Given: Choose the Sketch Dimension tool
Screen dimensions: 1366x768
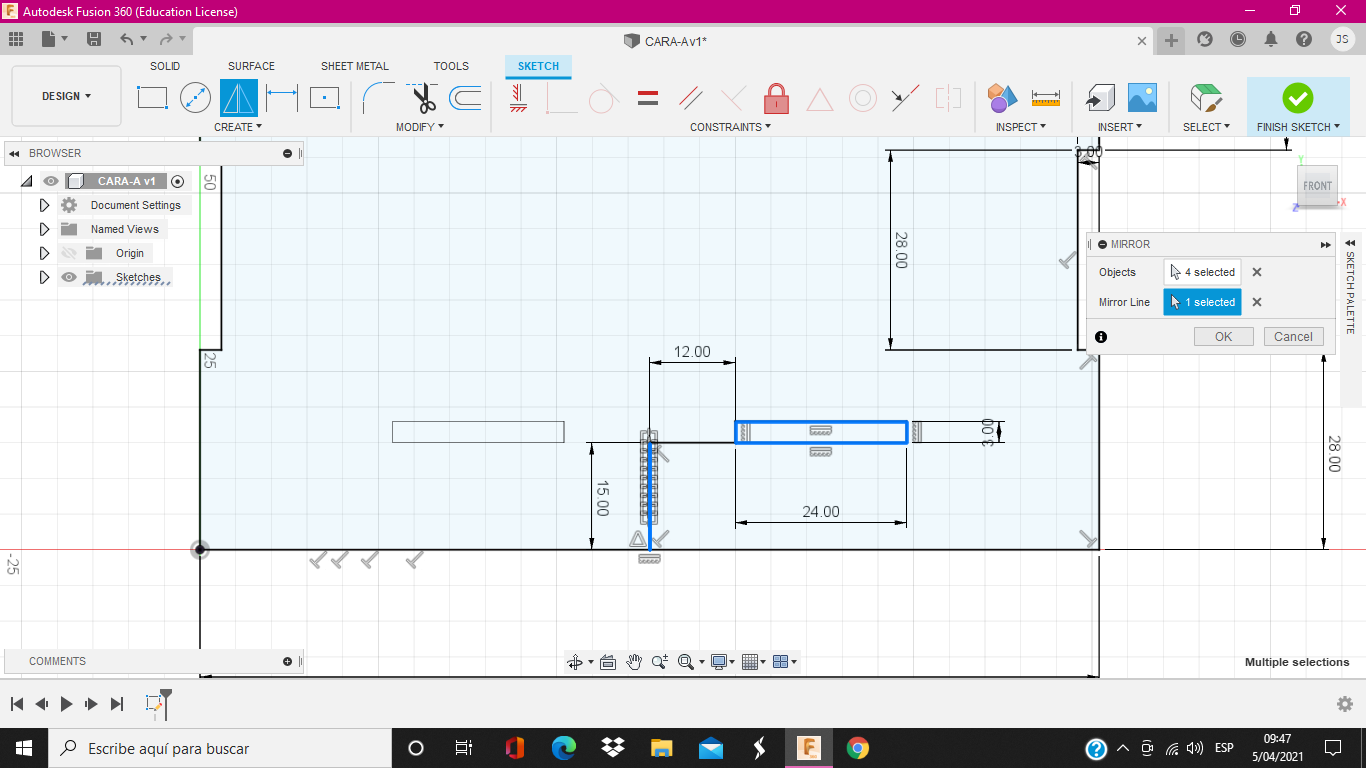Looking at the screenshot, I should point(282,98).
